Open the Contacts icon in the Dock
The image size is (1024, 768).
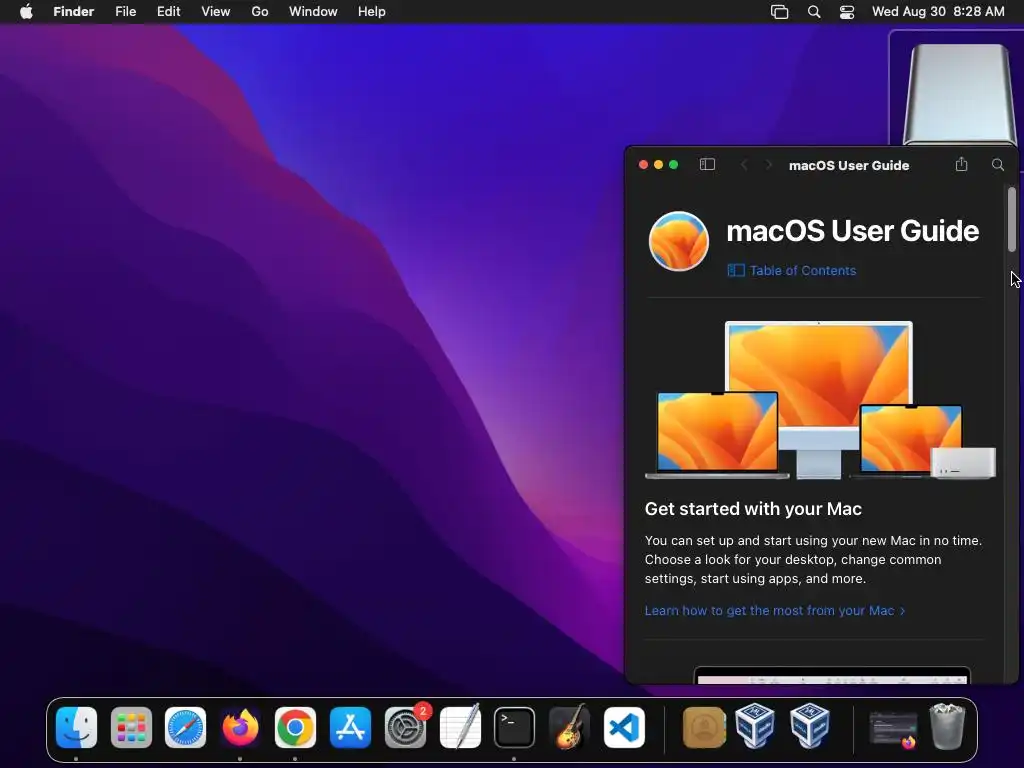pyautogui.click(x=704, y=727)
